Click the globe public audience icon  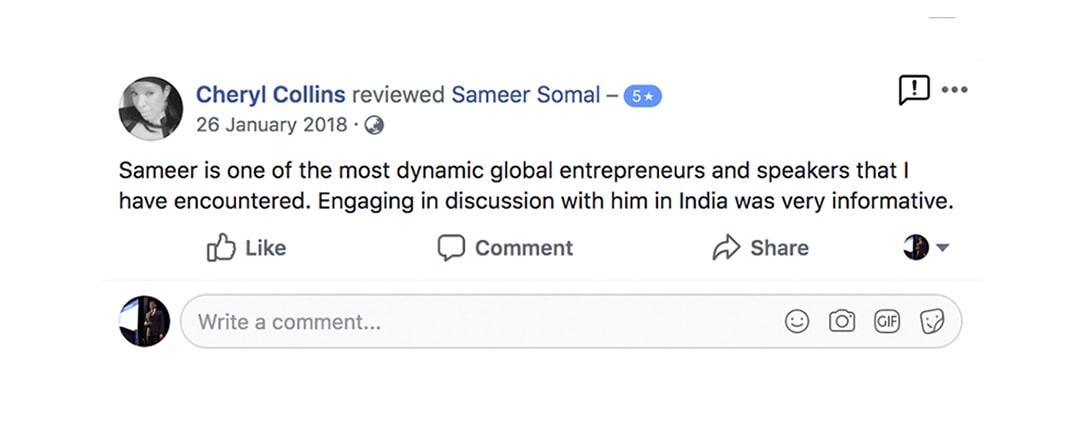coord(374,125)
